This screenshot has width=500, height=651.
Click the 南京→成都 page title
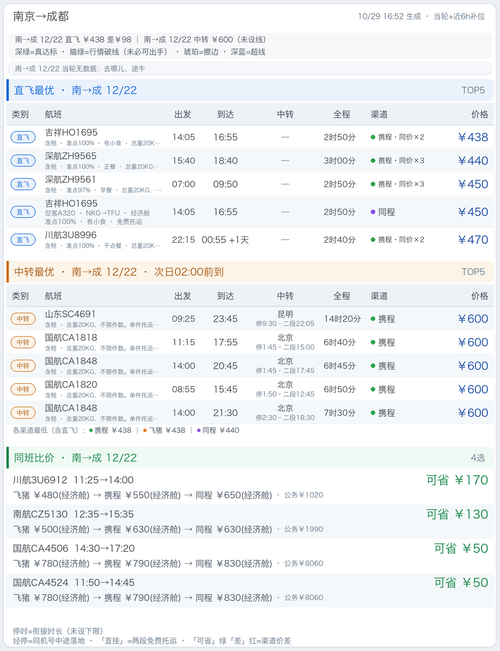tap(41, 16)
